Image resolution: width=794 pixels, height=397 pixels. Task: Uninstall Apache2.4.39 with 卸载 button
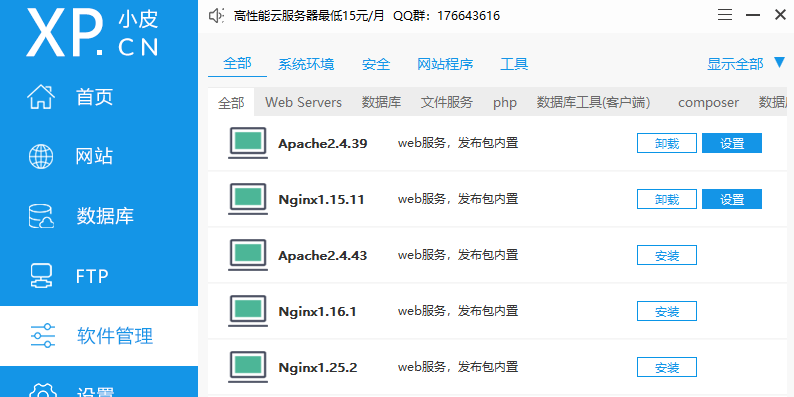pyautogui.click(x=666, y=143)
